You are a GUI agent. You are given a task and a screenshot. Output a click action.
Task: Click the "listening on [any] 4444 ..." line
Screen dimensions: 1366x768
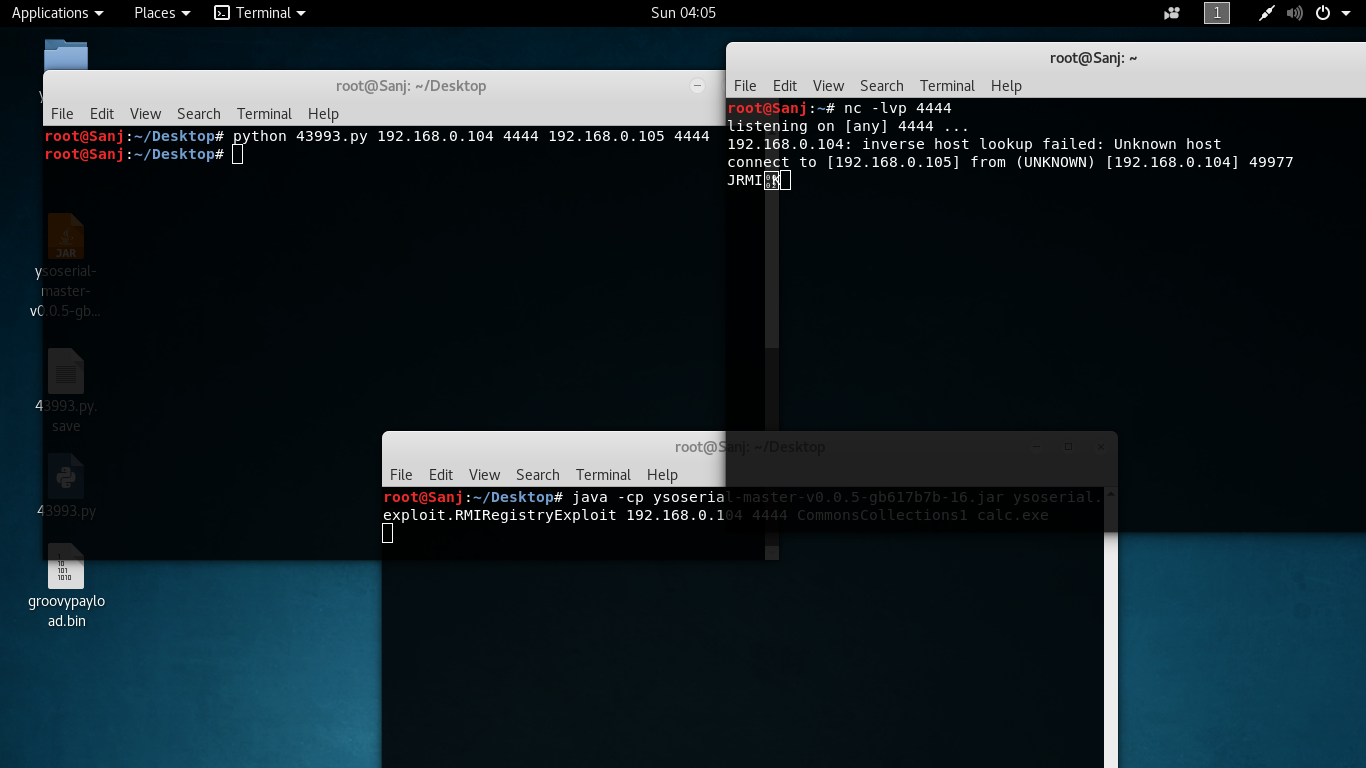click(848, 126)
